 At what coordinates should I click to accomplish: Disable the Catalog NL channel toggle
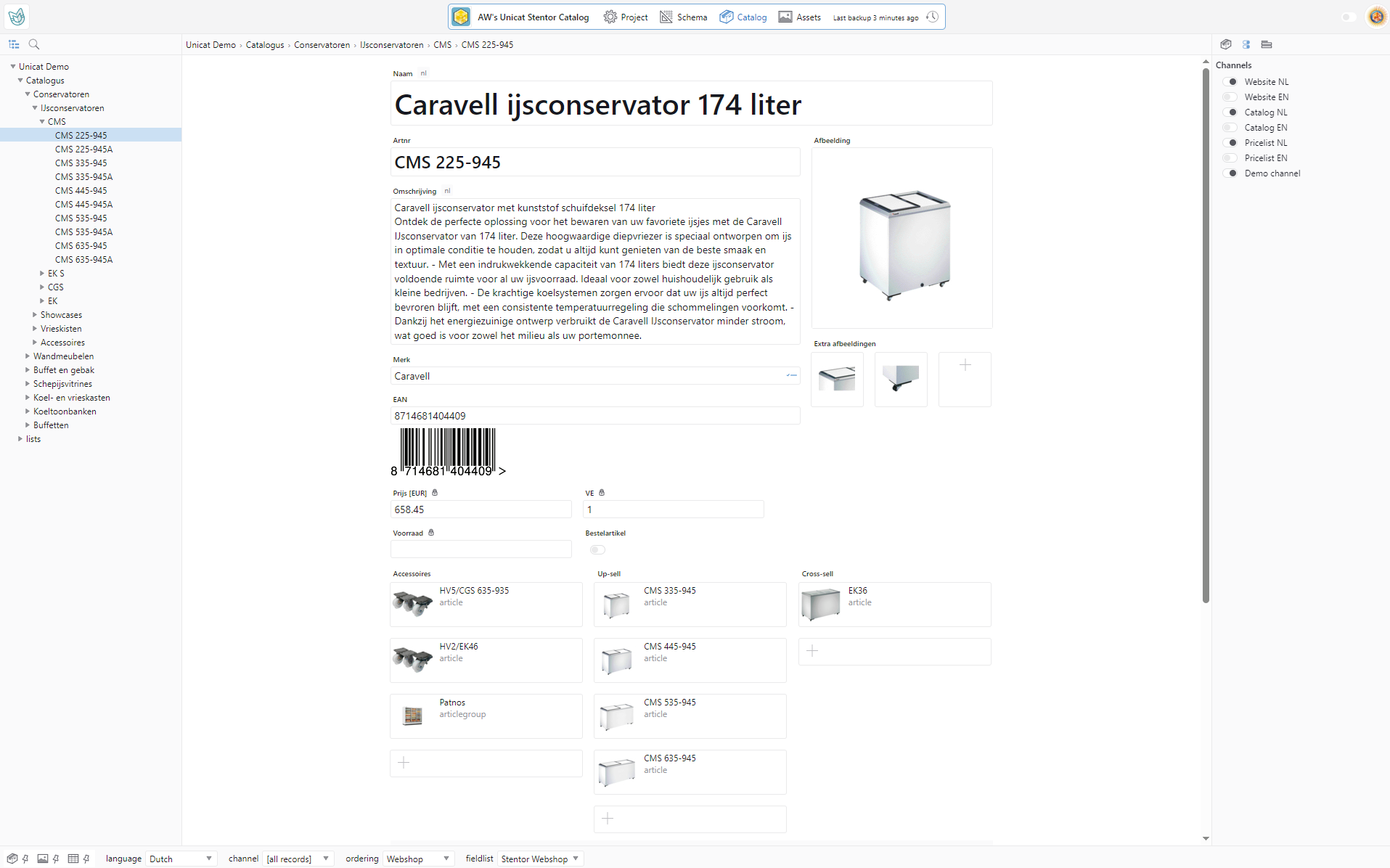coord(1230,112)
